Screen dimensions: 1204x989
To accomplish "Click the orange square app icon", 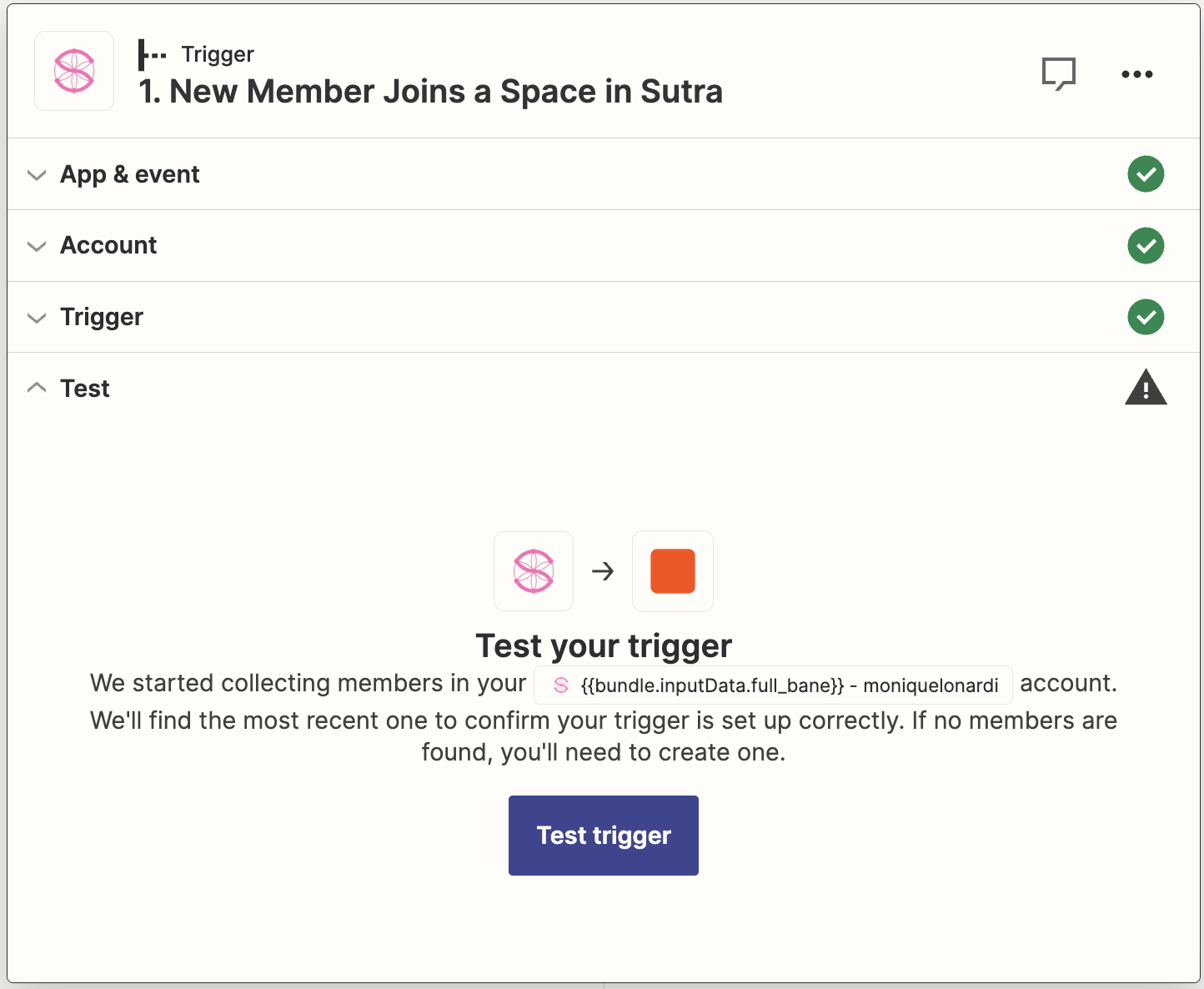I will 673,571.
